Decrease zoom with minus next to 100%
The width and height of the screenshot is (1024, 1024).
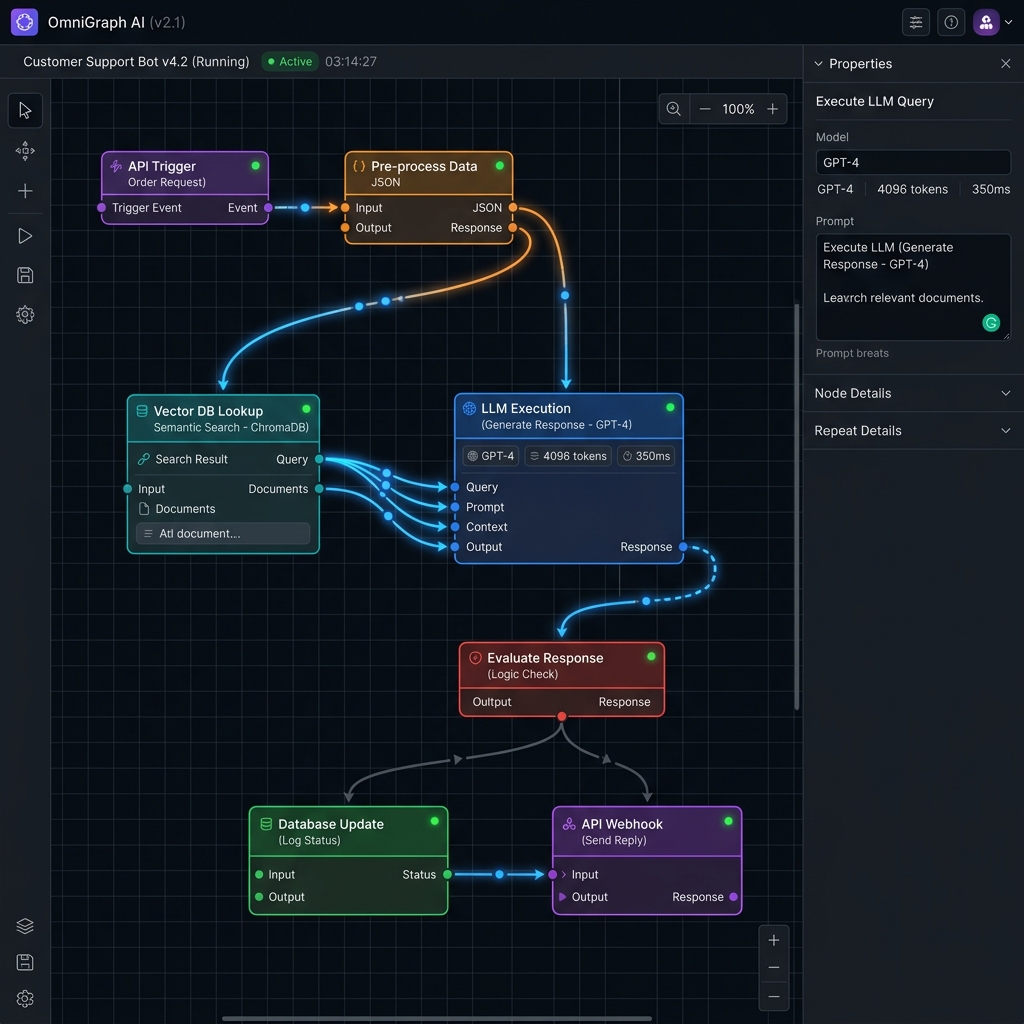pyautogui.click(x=705, y=109)
